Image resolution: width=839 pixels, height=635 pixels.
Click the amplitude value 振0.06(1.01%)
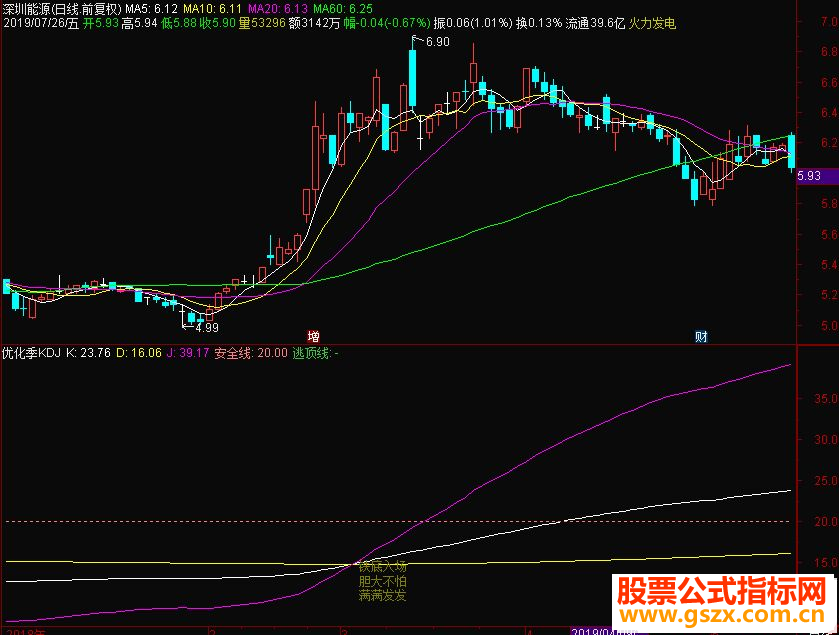(473, 23)
